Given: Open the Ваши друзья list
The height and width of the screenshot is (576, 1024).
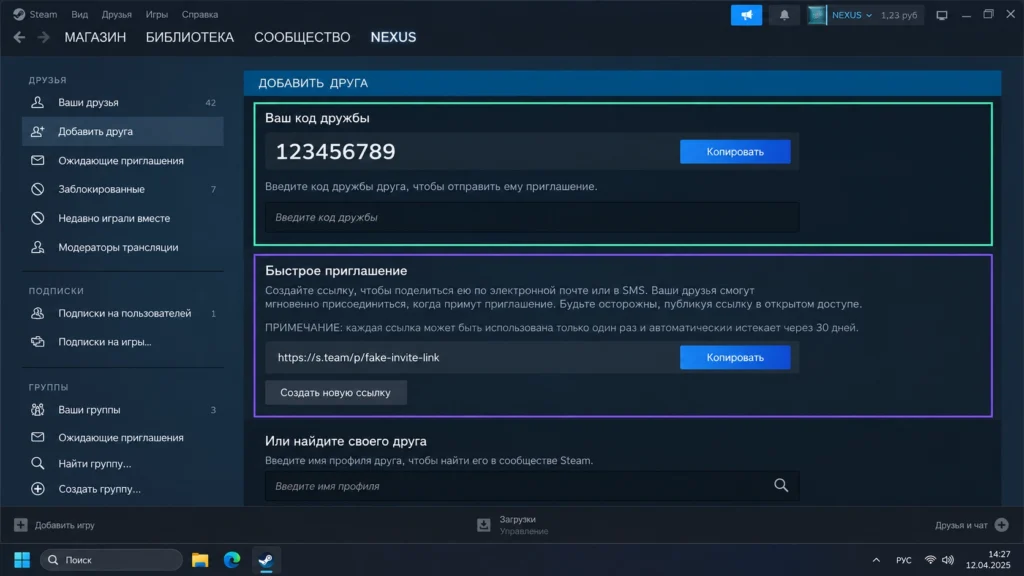Looking at the screenshot, I should click(x=123, y=103).
